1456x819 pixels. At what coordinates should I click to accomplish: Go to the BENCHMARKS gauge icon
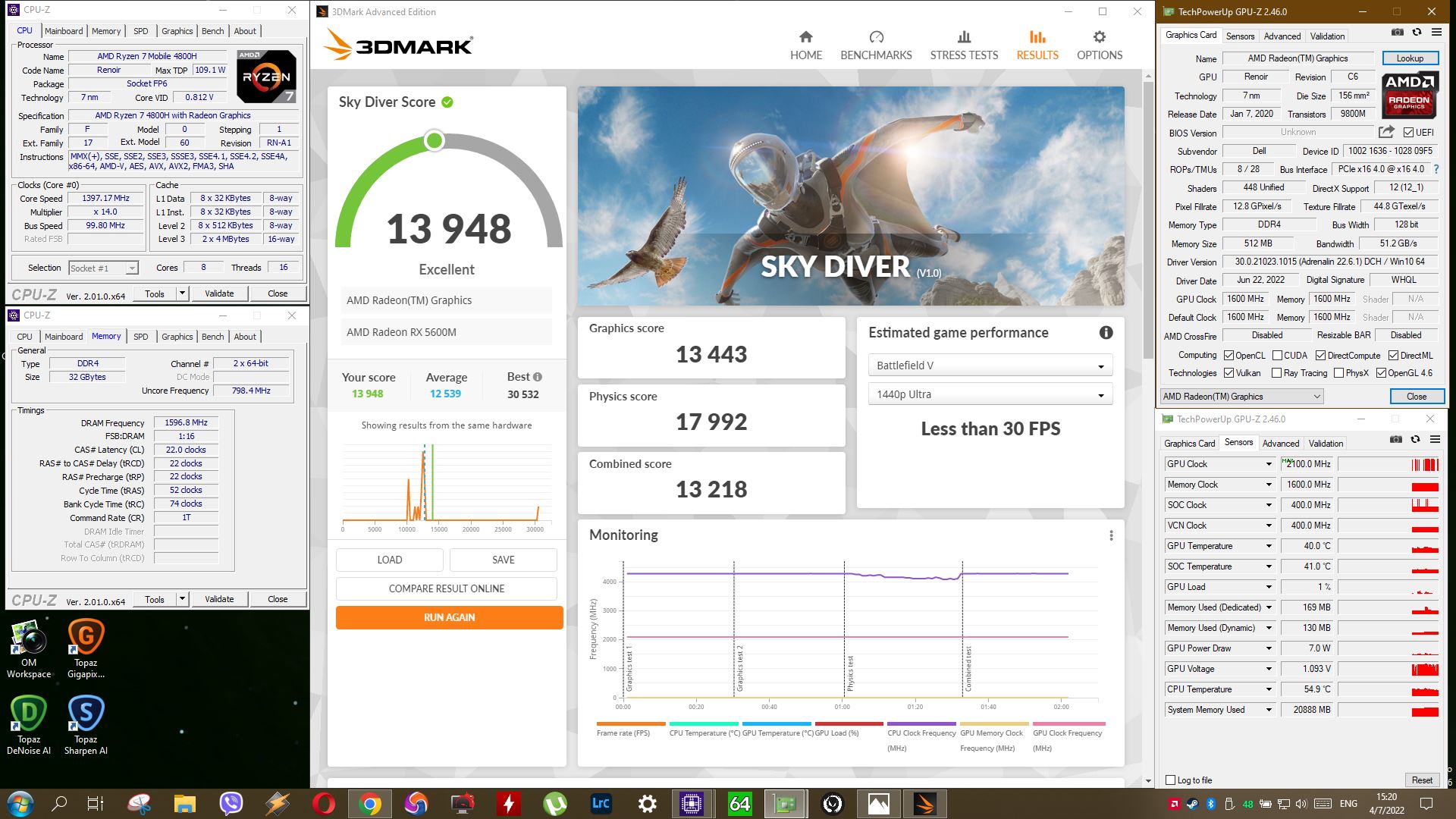[876, 36]
